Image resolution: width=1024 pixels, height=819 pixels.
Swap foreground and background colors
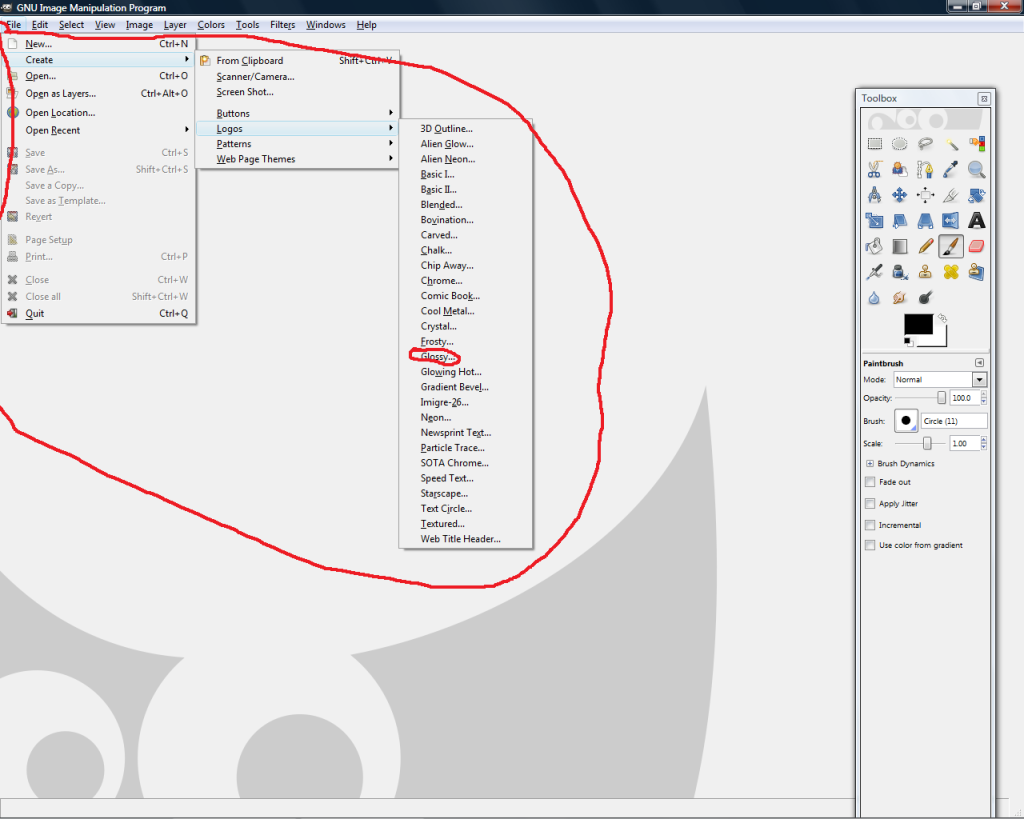(x=942, y=318)
